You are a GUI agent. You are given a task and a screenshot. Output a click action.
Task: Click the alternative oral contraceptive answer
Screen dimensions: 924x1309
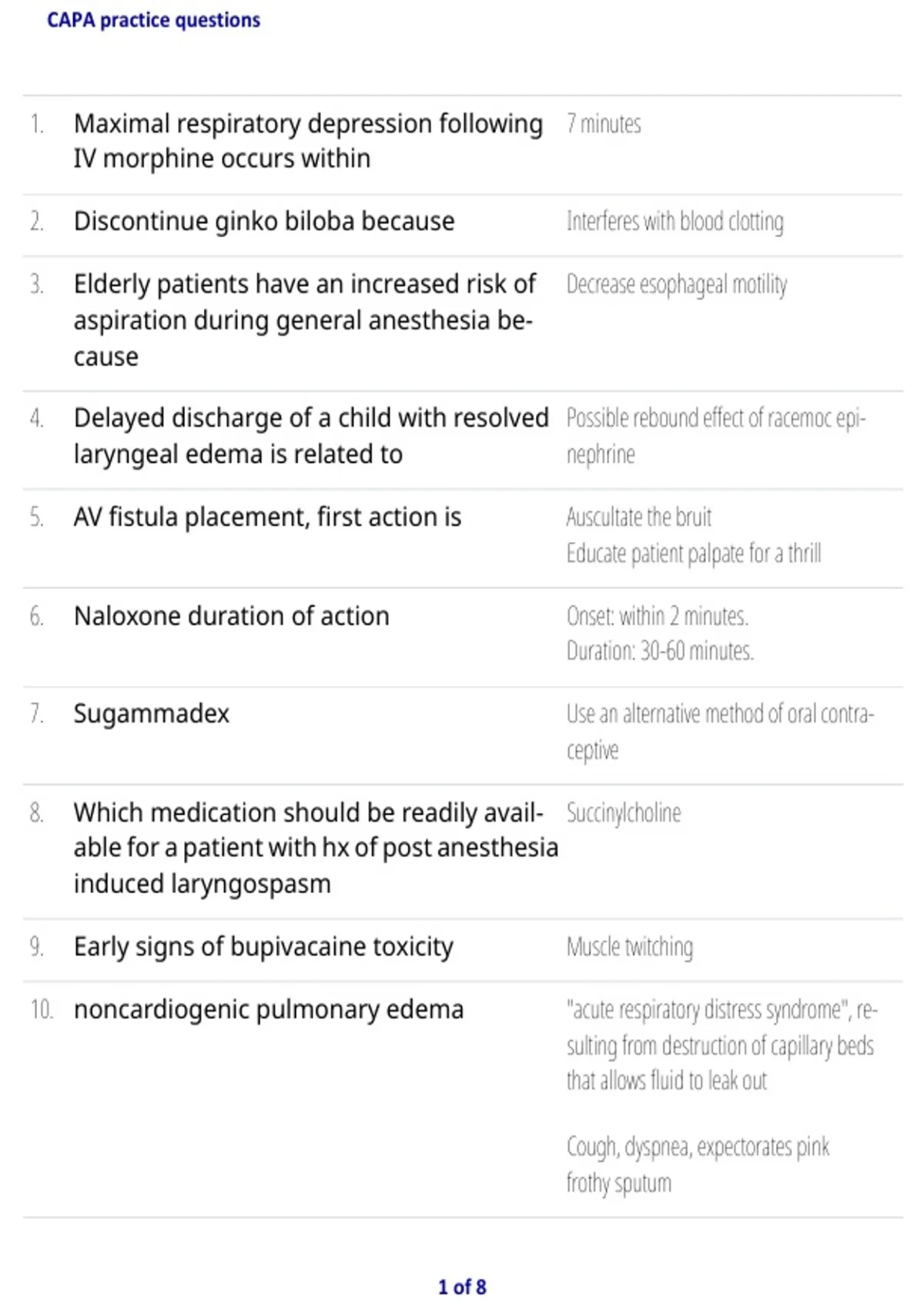(720, 731)
